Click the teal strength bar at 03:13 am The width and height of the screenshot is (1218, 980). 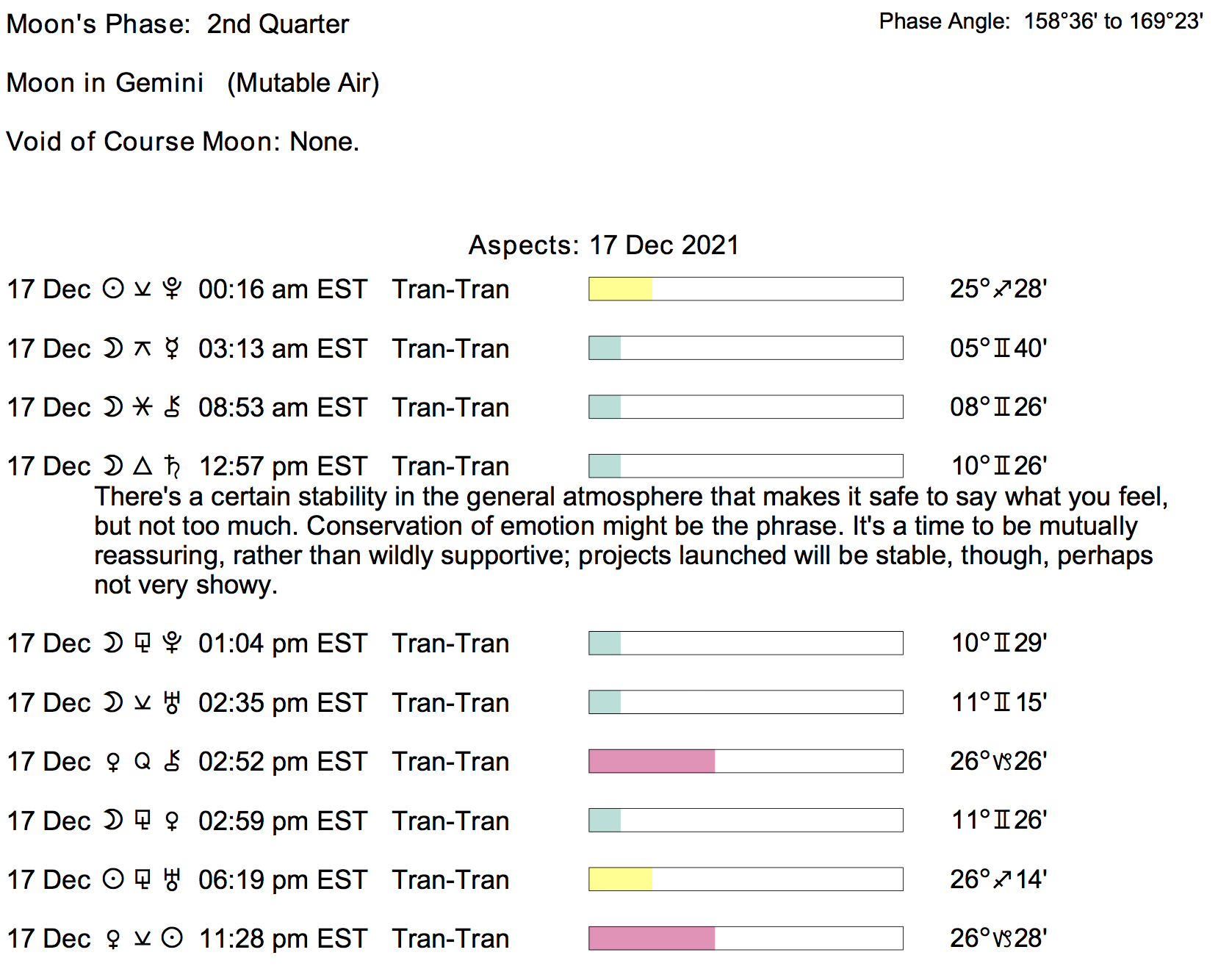tap(605, 347)
